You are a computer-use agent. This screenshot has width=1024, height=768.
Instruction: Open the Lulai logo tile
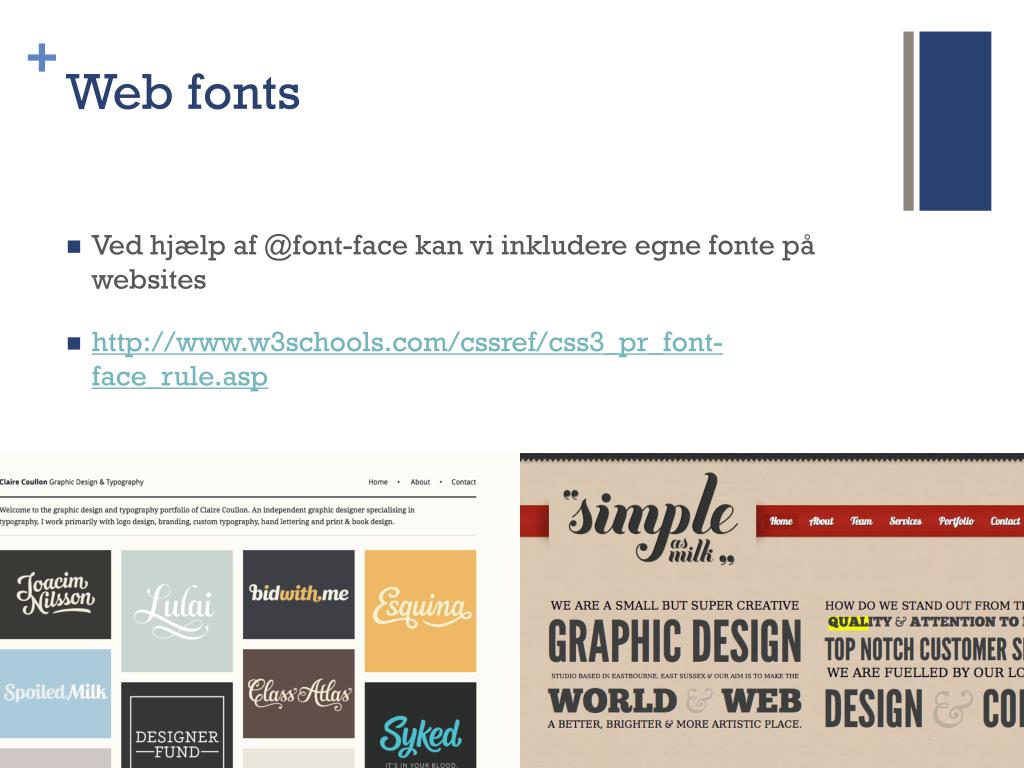click(177, 611)
